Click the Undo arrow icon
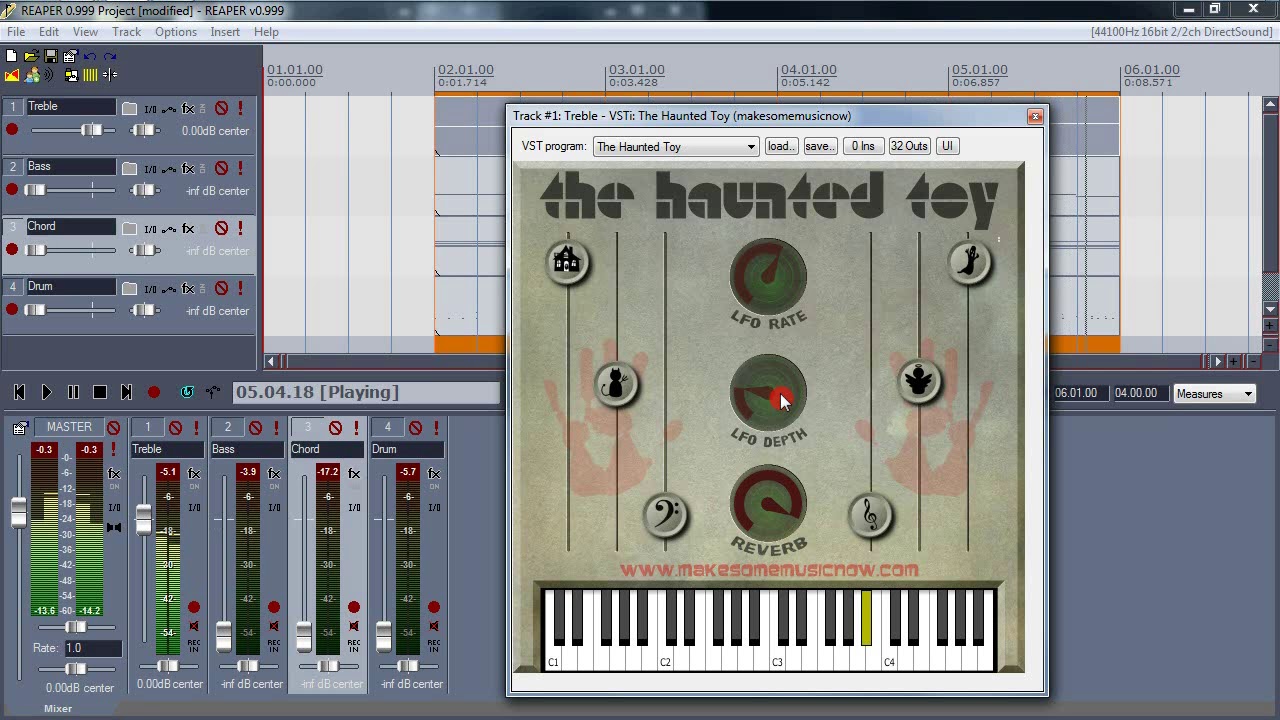This screenshot has height=720, width=1280. (x=90, y=56)
